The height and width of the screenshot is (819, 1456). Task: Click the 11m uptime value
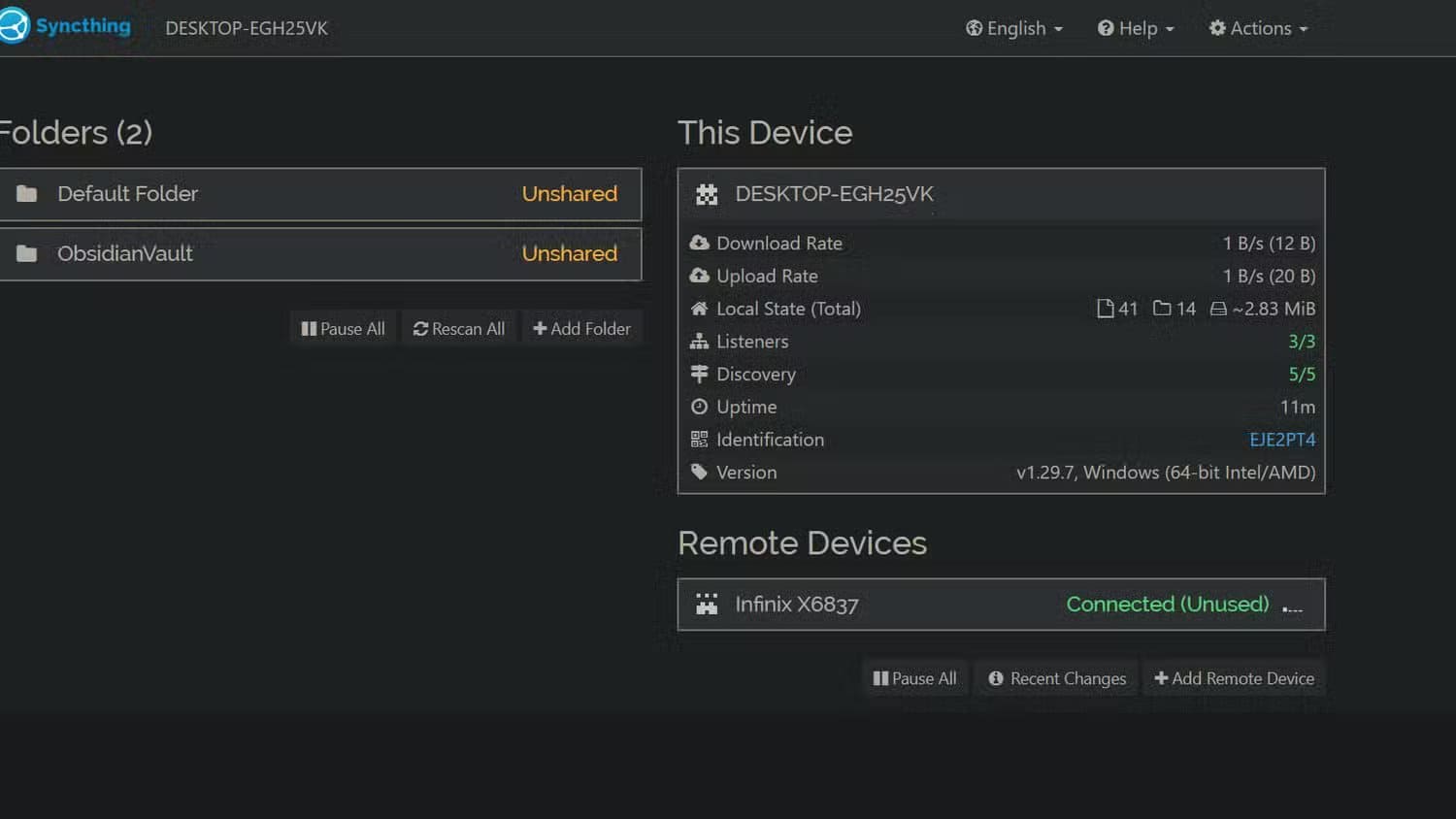click(x=1298, y=407)
